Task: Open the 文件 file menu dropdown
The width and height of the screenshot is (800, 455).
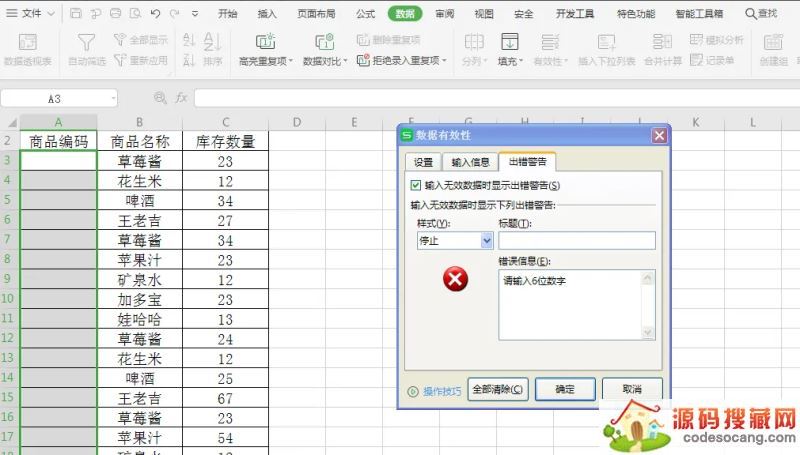Action: [38, 14]
